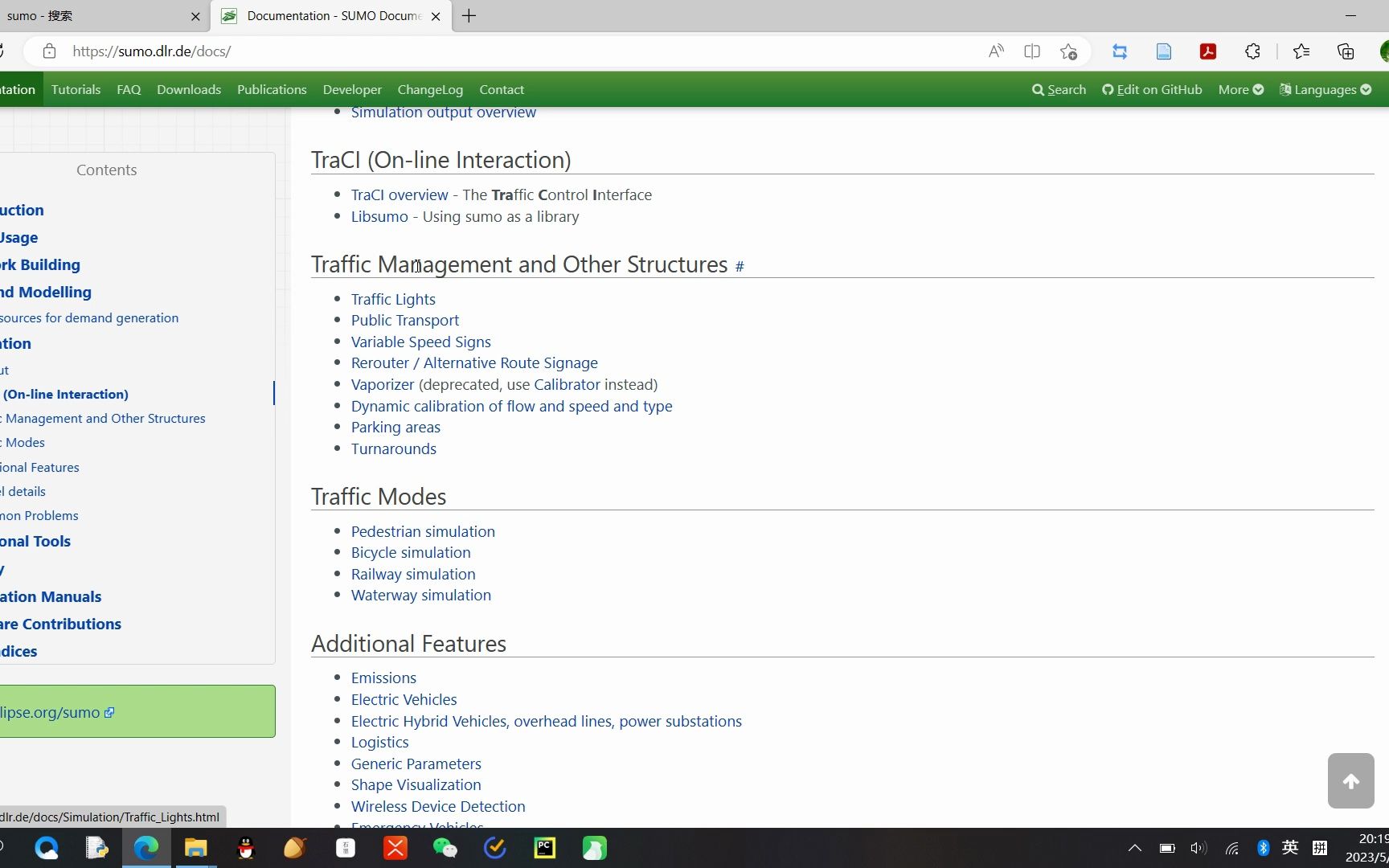Click Search in the navbar
The width and height of the screenshot is (1389, 868).
tap(1059, 89)
